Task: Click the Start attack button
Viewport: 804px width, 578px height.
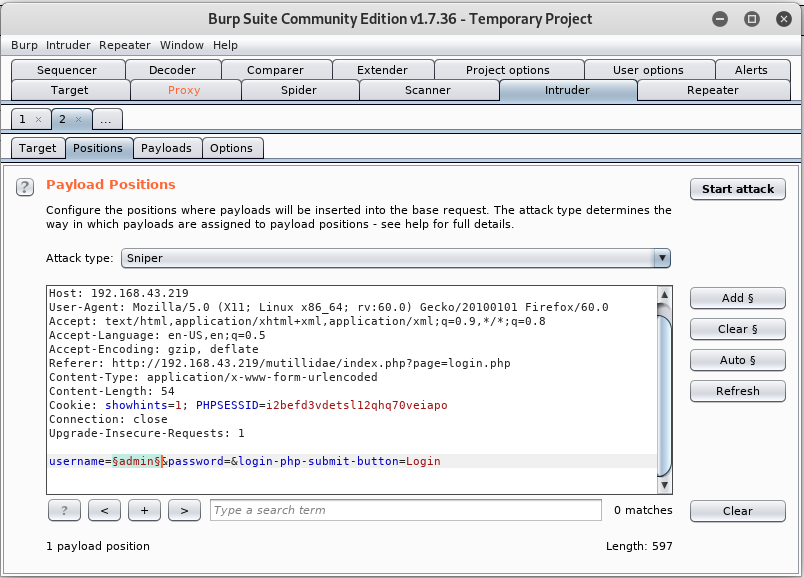Action: tap(738, 189)
